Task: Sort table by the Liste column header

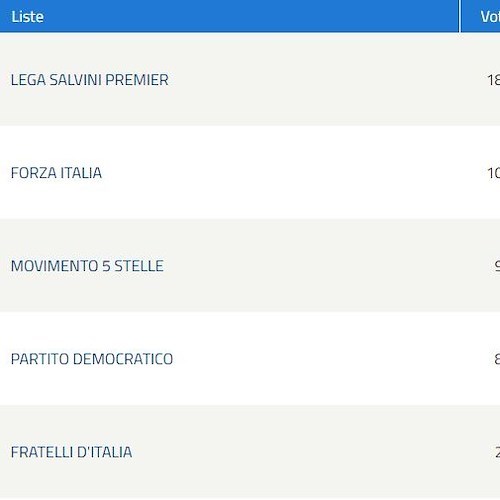Action: point(27,17)
